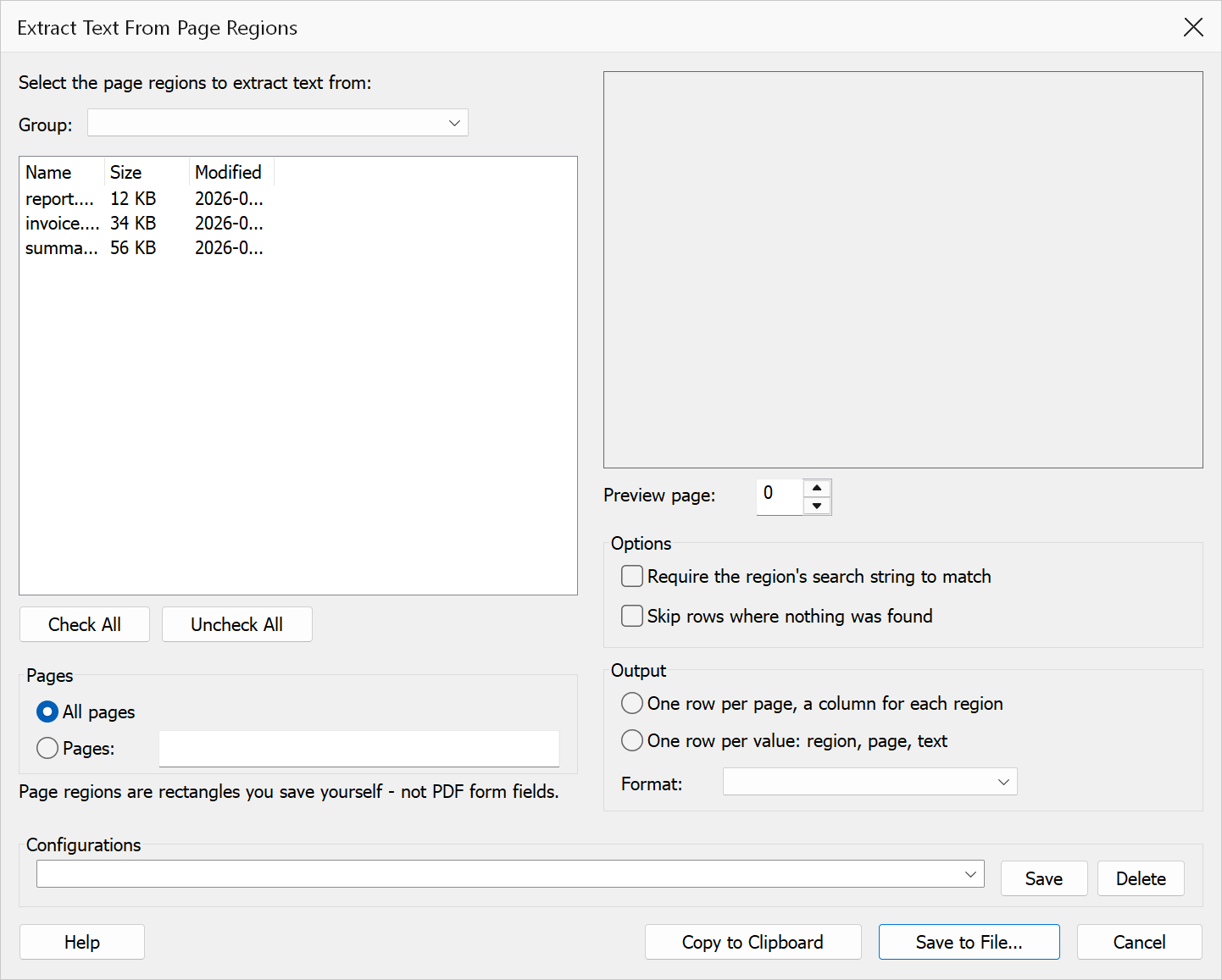This screenshot has height=980, width=1222.
Task: Click the Check All button
Action: [x=85, y=624]
